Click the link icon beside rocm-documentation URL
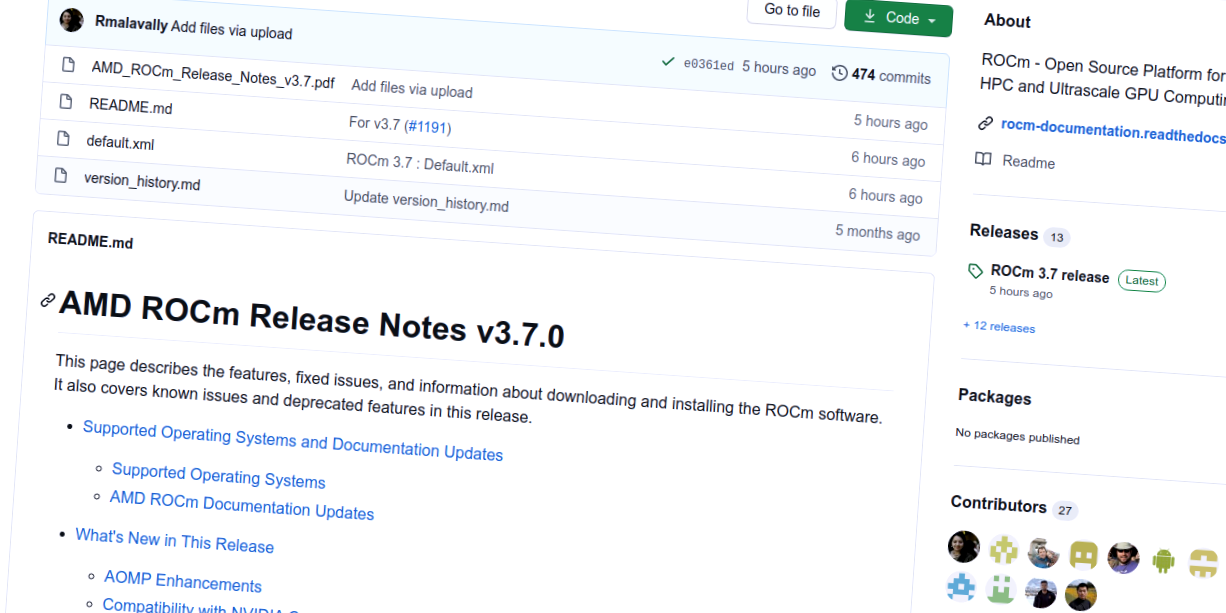The width and height of the screenshot is (1226, 613). [x=985, y=124]
